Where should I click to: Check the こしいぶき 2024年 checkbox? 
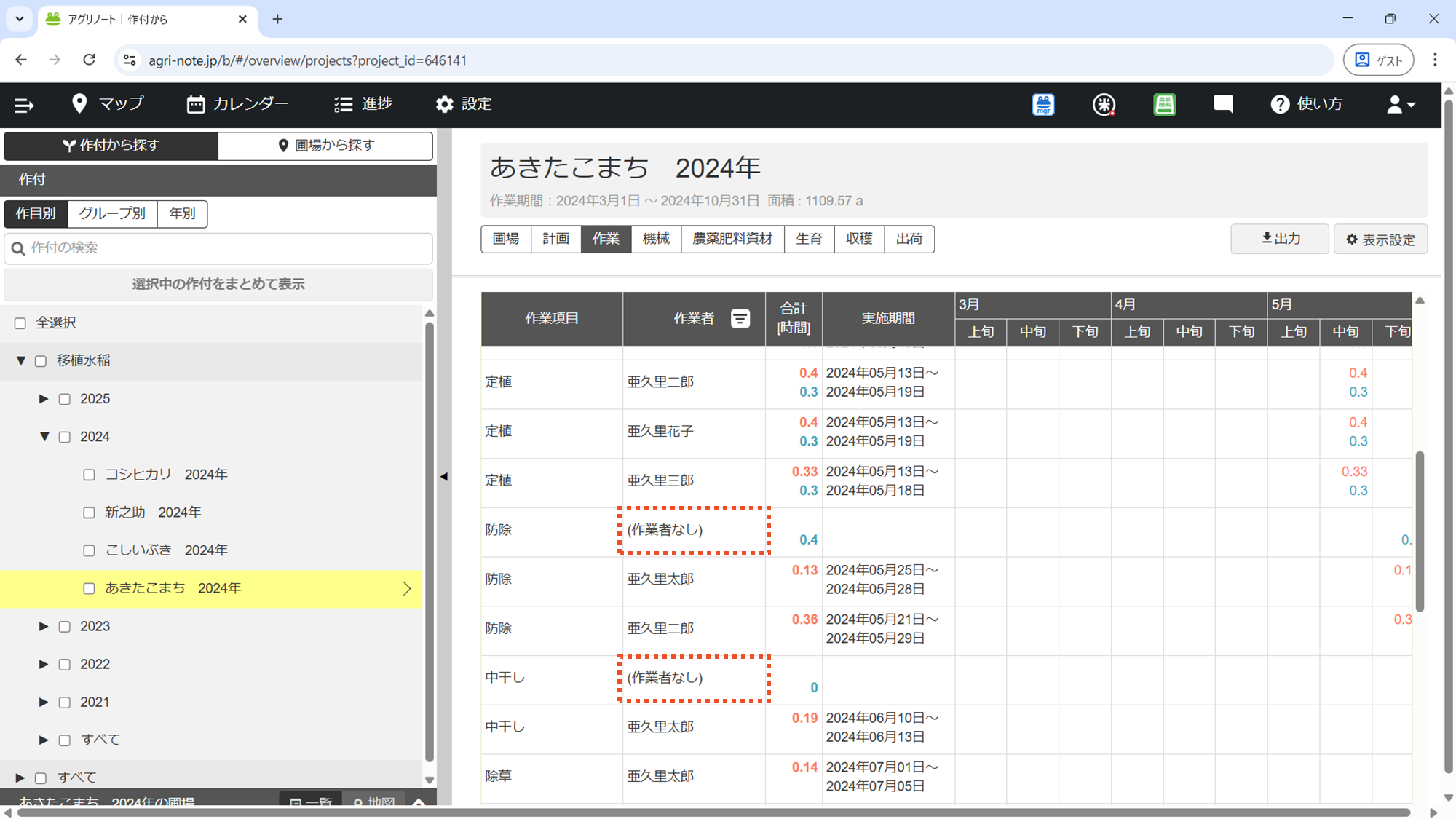pos(89,550)
